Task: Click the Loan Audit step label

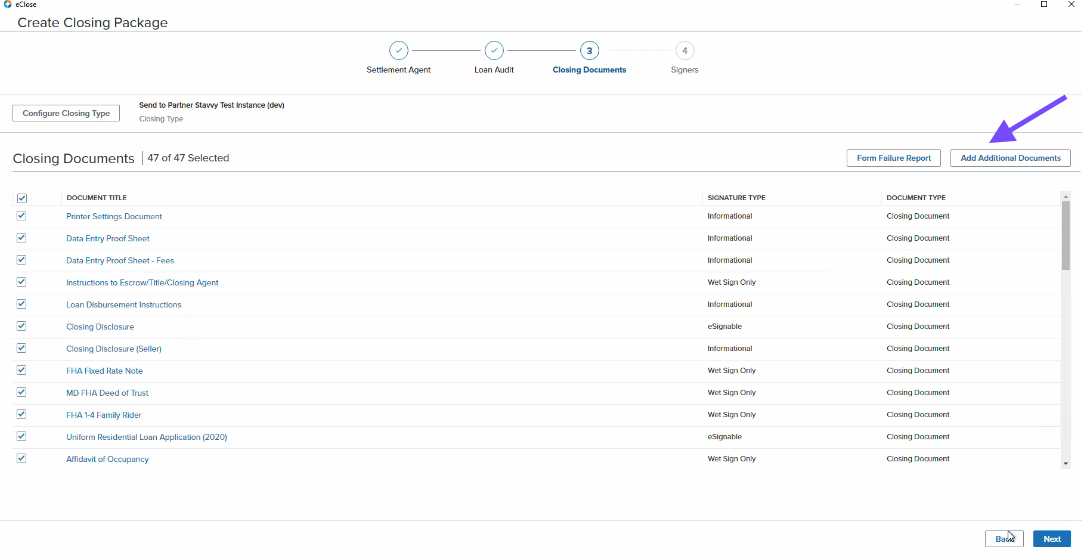Action: click(x=494, y=70)
